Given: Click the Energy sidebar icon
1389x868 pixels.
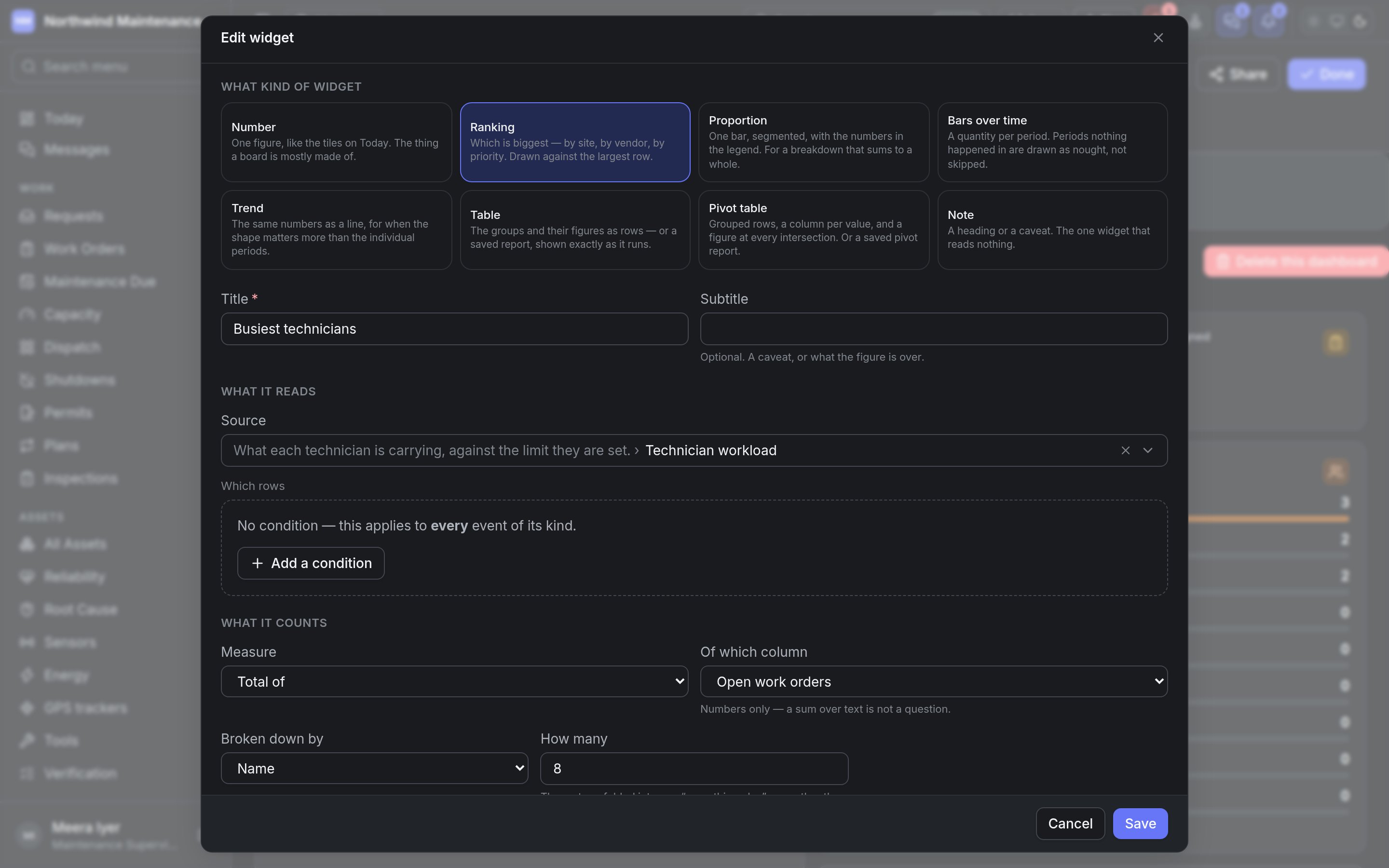Looking at the screenshot, I should coord(27,675).
